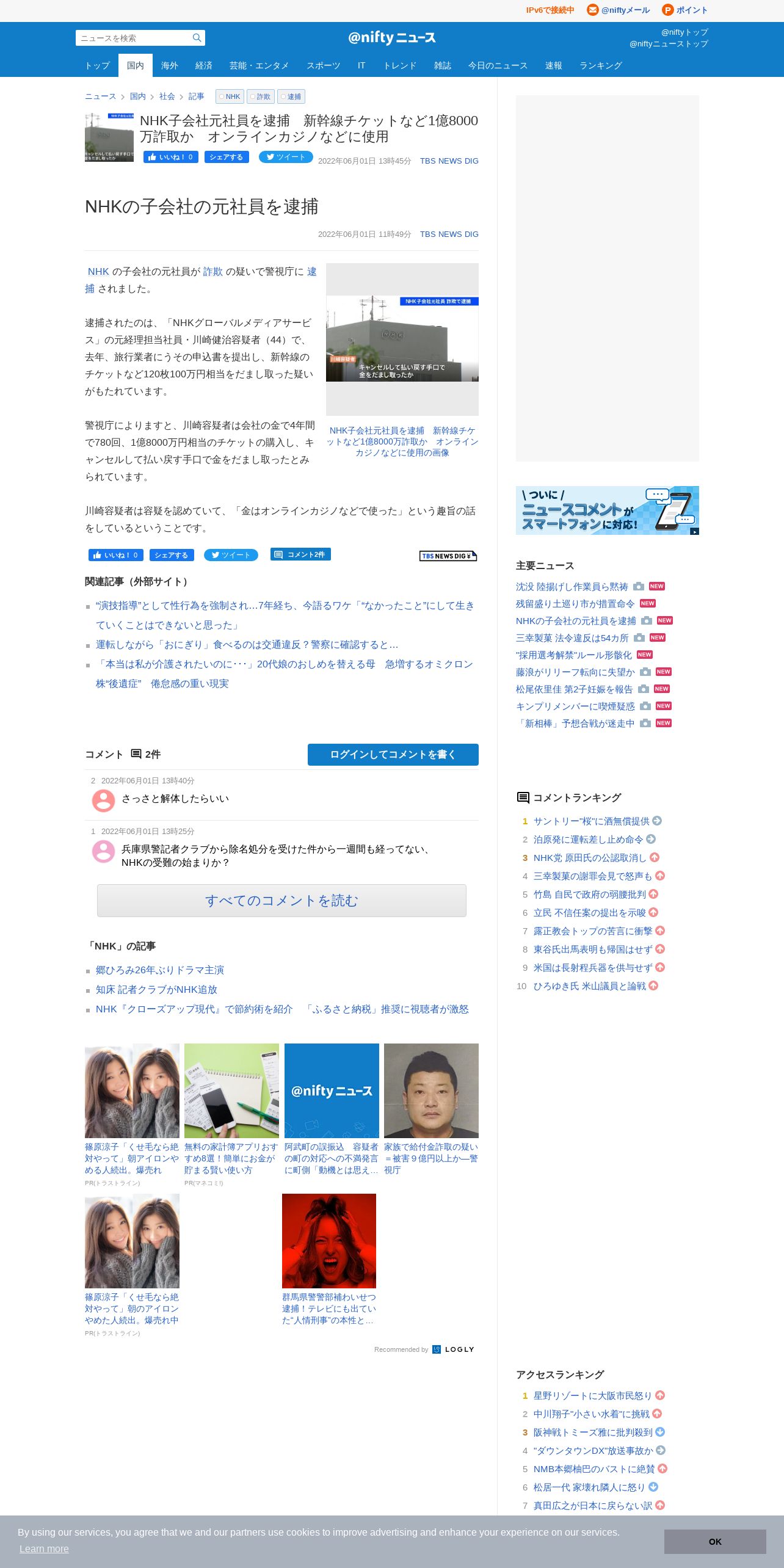The width and height of the screenshot is (784, 1568).
Task: Open the 速報 tab
Action: pos(554,65)
